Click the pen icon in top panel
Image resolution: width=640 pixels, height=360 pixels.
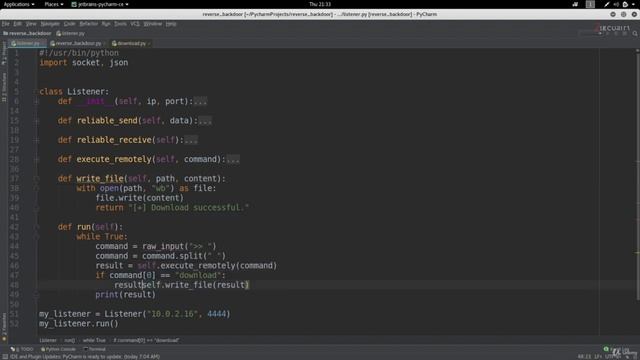[x=607, y=4]
